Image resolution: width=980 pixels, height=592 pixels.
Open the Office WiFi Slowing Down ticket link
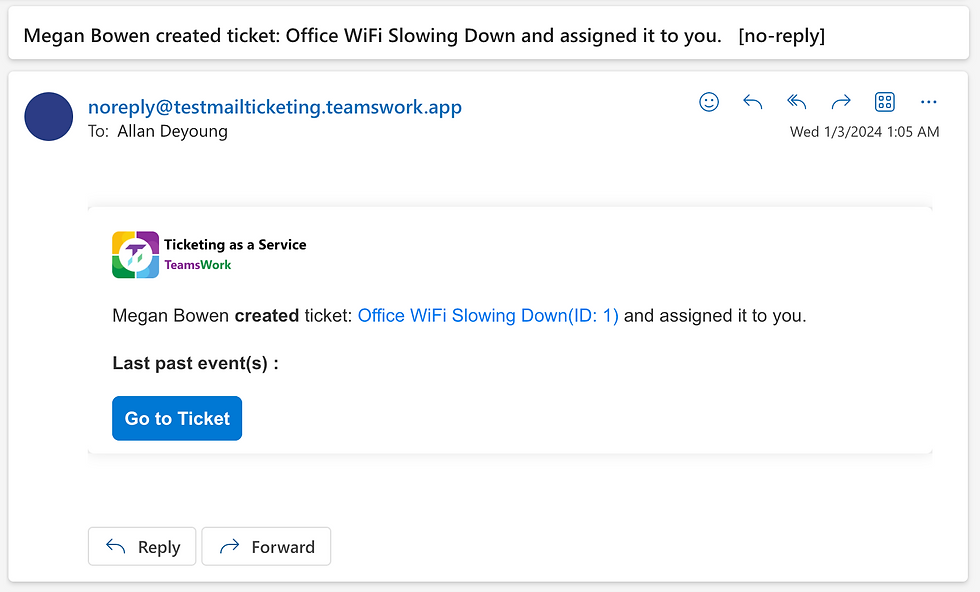pos(488,316)
